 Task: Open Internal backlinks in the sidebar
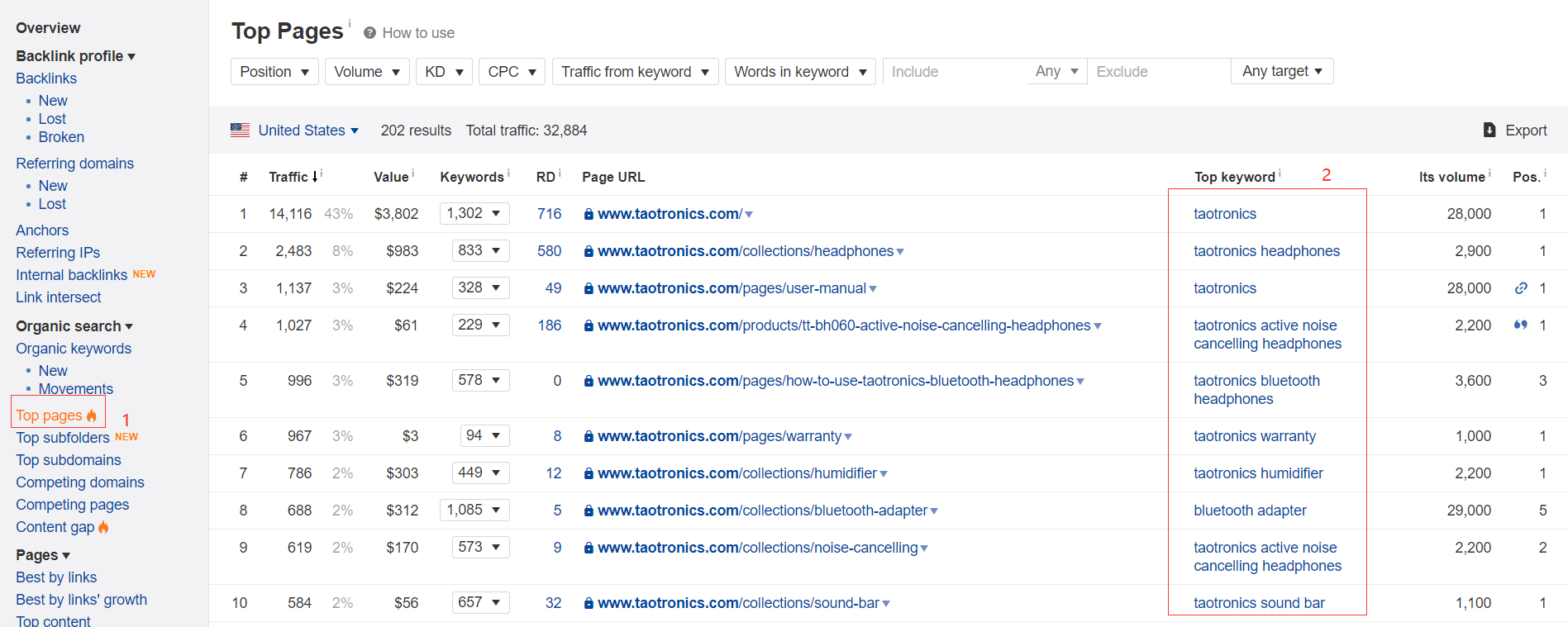[71, 275]
